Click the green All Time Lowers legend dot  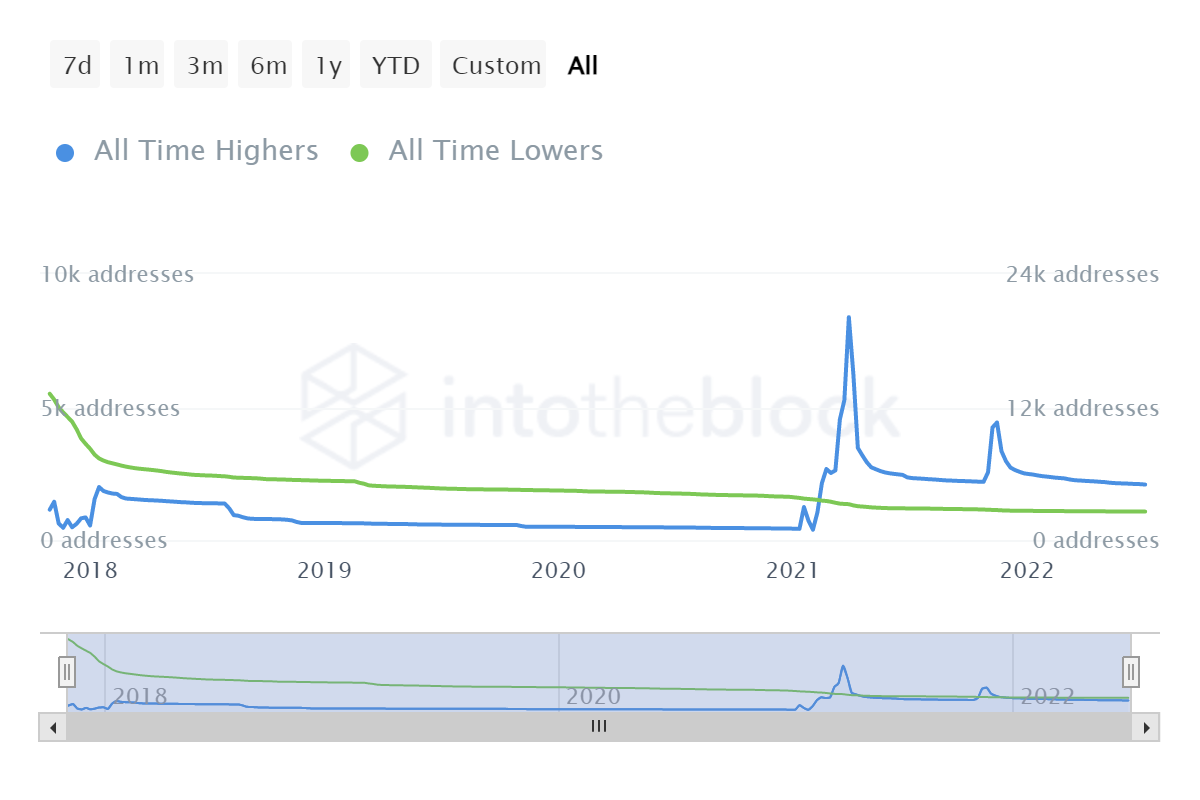click(360, 153)
